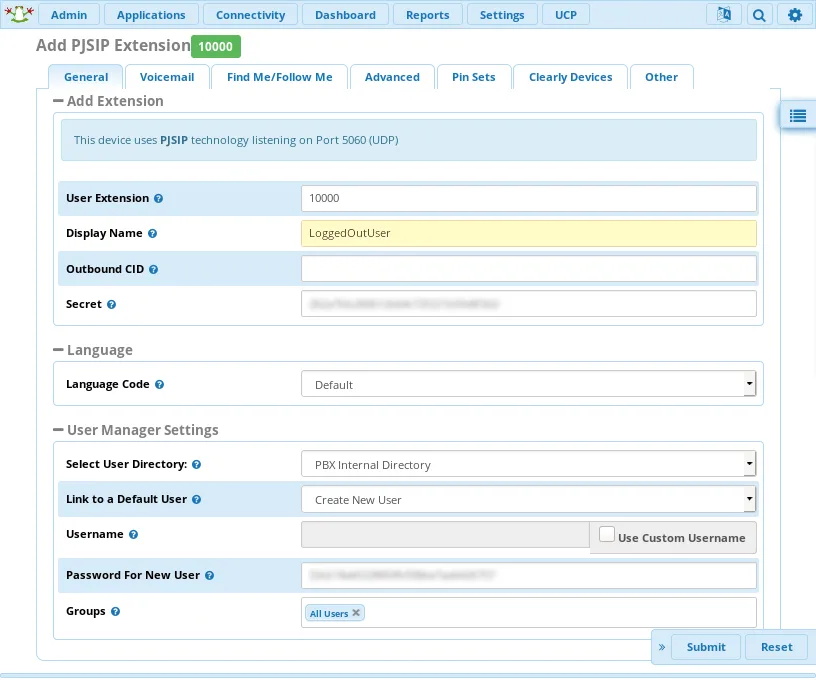The height and width of the screenshot is (680, 816).
Task: Switch to the Advanced tab
Action: click(x=392, y=77)
